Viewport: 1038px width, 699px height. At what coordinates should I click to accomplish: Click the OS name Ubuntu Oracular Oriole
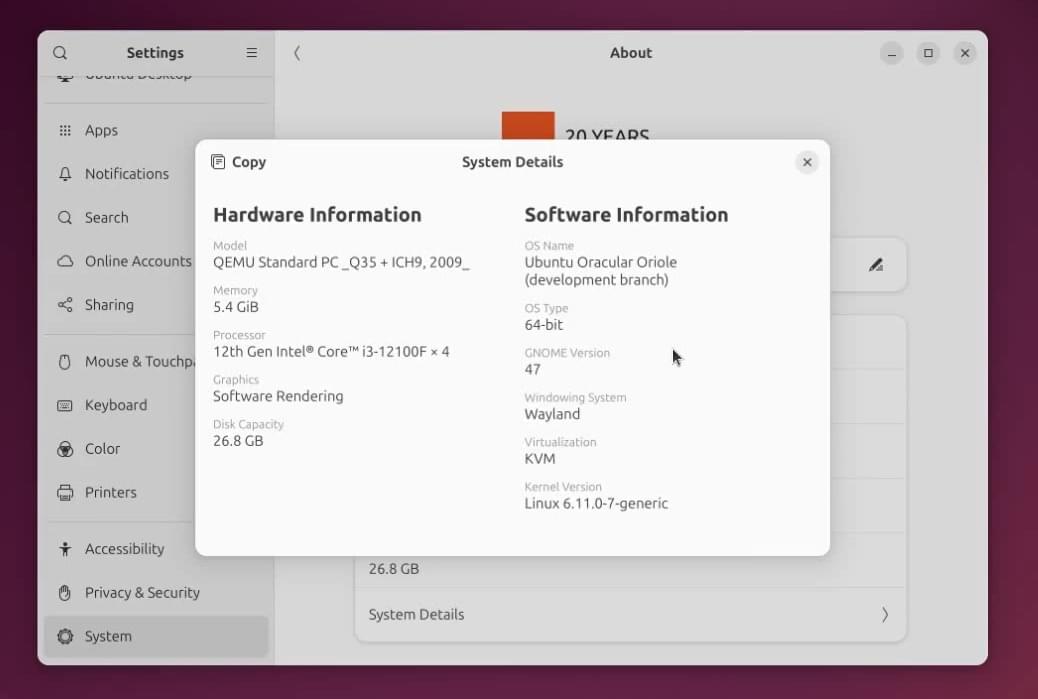click(x=600, y=271)
